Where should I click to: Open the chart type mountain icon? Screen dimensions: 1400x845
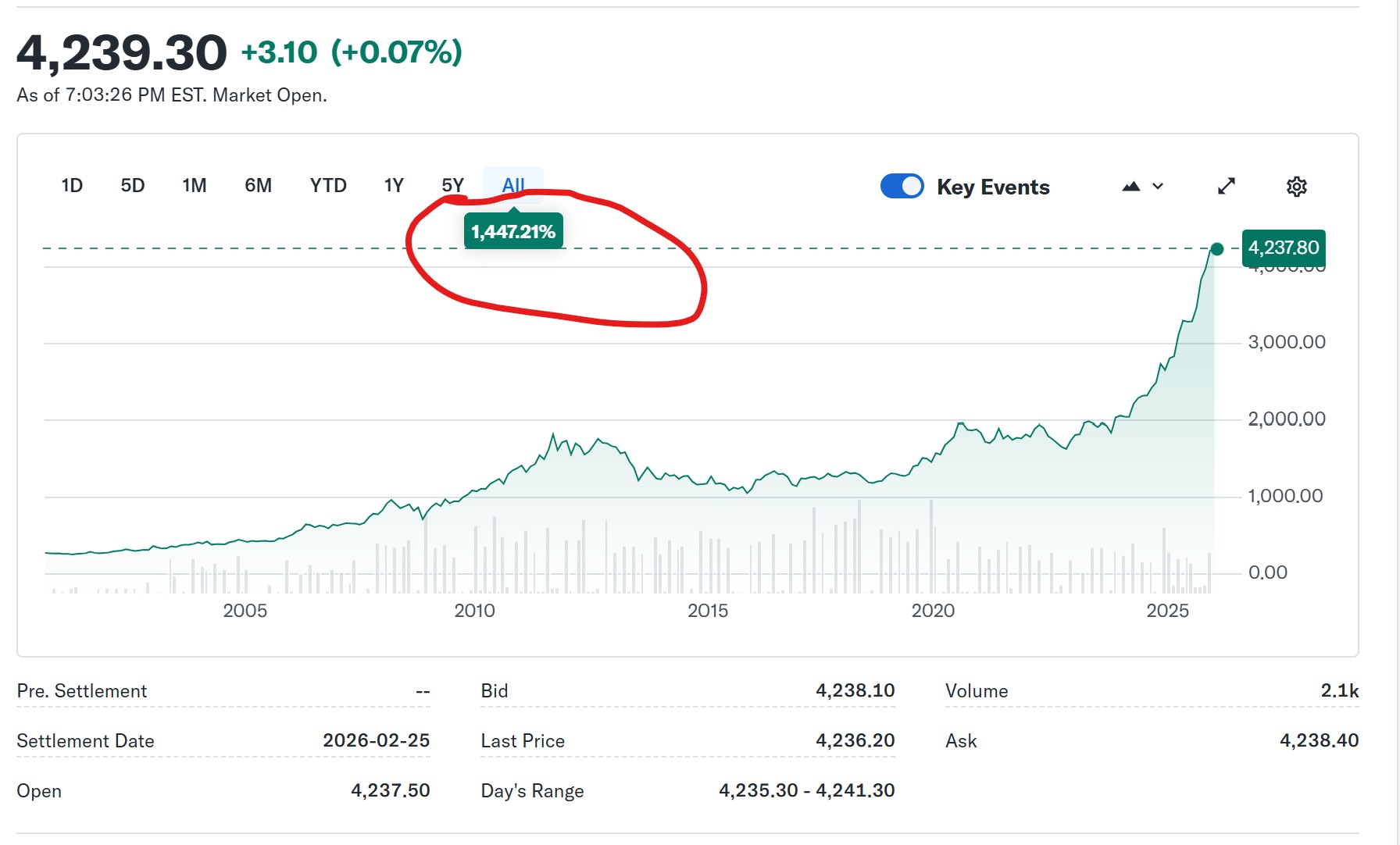(1131, 187)
